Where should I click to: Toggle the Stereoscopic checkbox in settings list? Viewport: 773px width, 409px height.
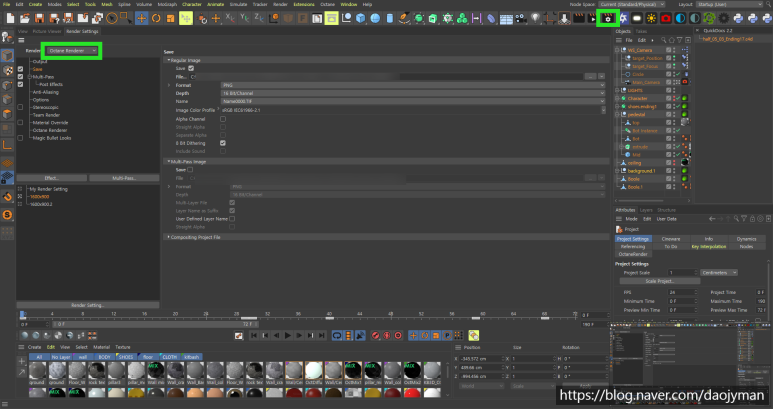(x=20, y=107)
